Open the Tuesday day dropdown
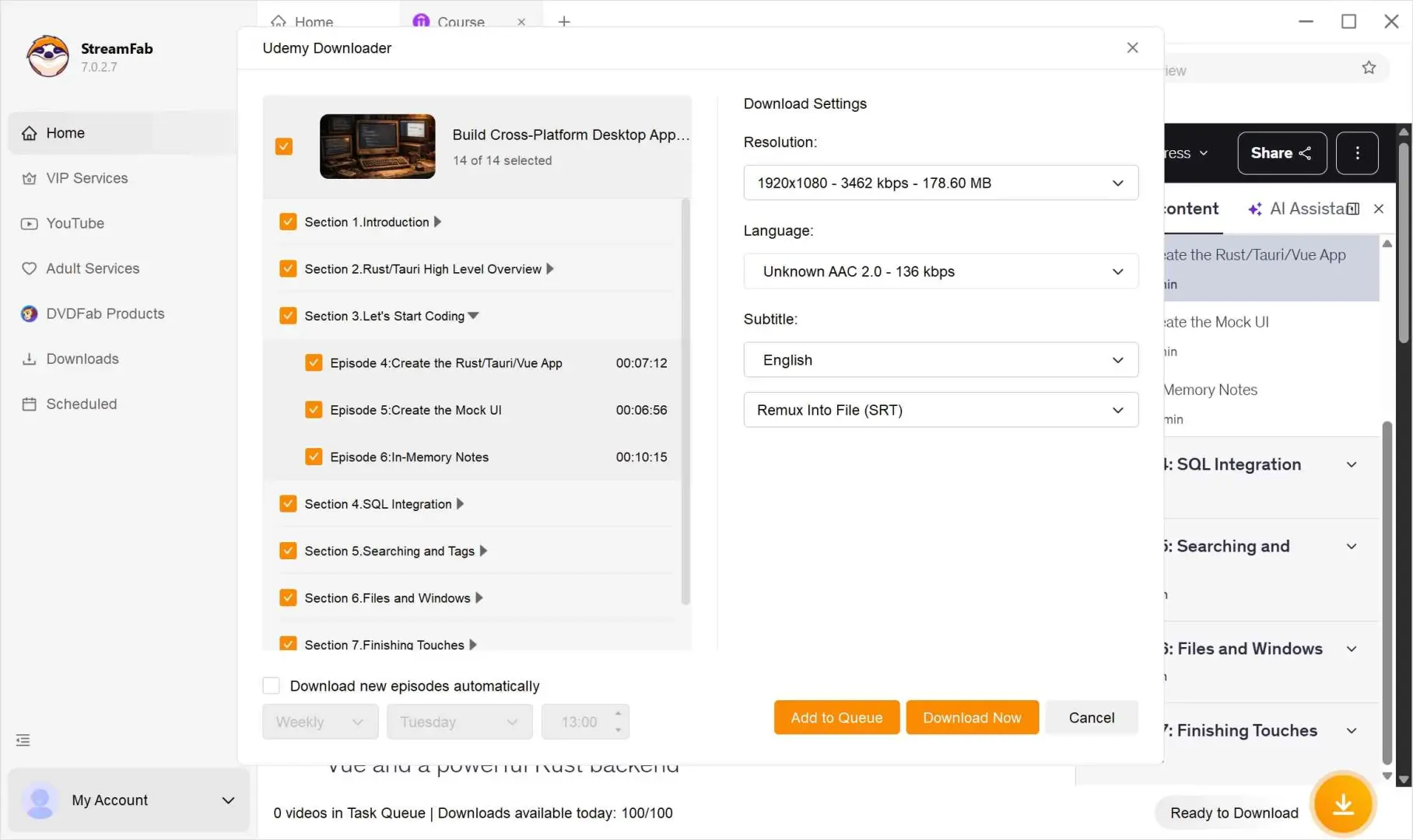Viewport: 1413px width, 840px height. (x=460, y=722)
